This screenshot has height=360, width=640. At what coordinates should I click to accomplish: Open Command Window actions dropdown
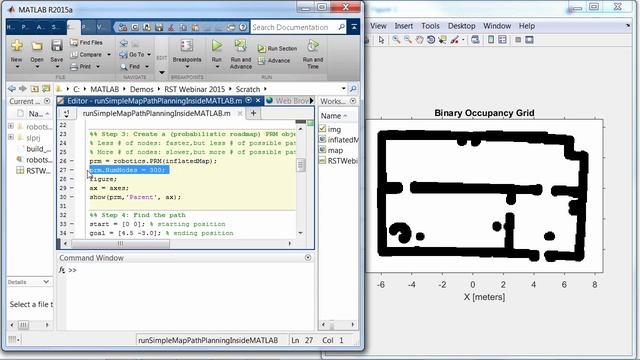coord(308,258)
